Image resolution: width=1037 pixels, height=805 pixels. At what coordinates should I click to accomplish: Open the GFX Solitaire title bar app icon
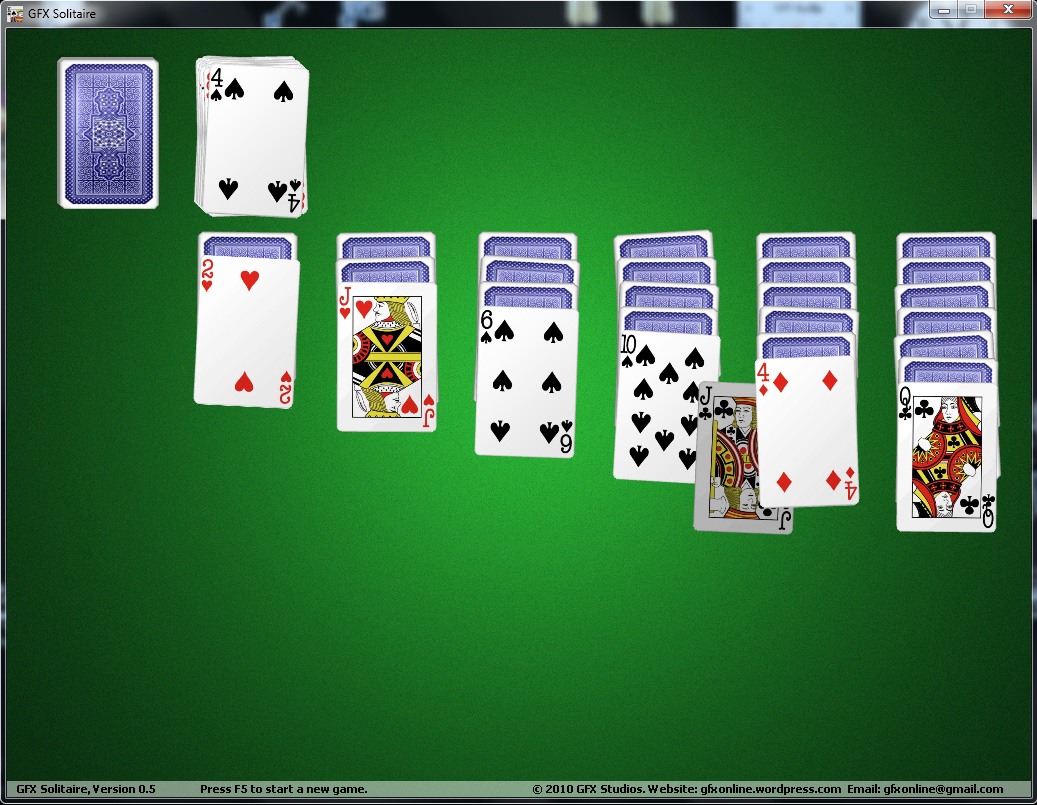pyautogui.click(x=15, y=12)
